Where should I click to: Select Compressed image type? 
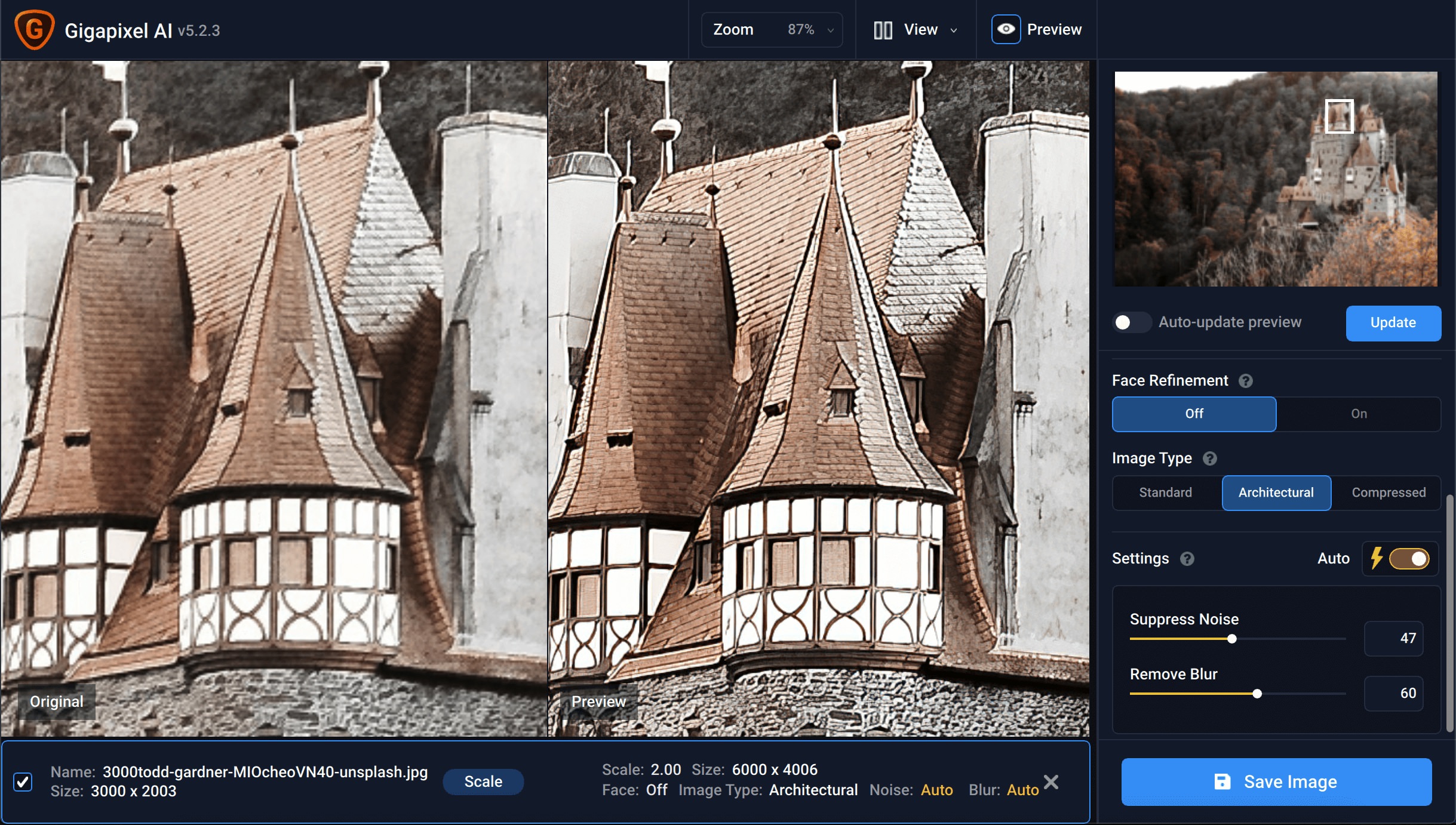1388,493
